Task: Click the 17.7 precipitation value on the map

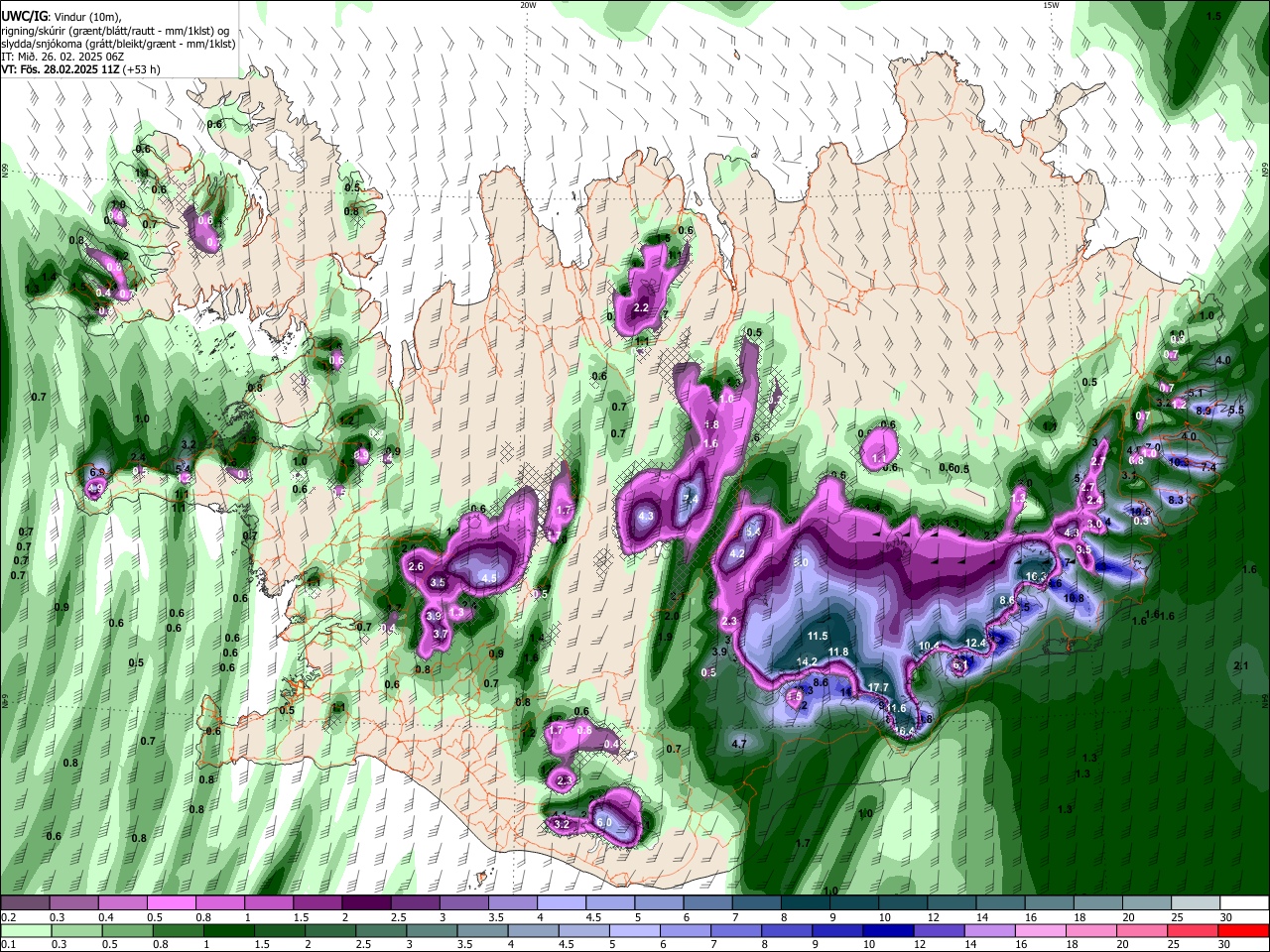Action: (x=878, y=687)
